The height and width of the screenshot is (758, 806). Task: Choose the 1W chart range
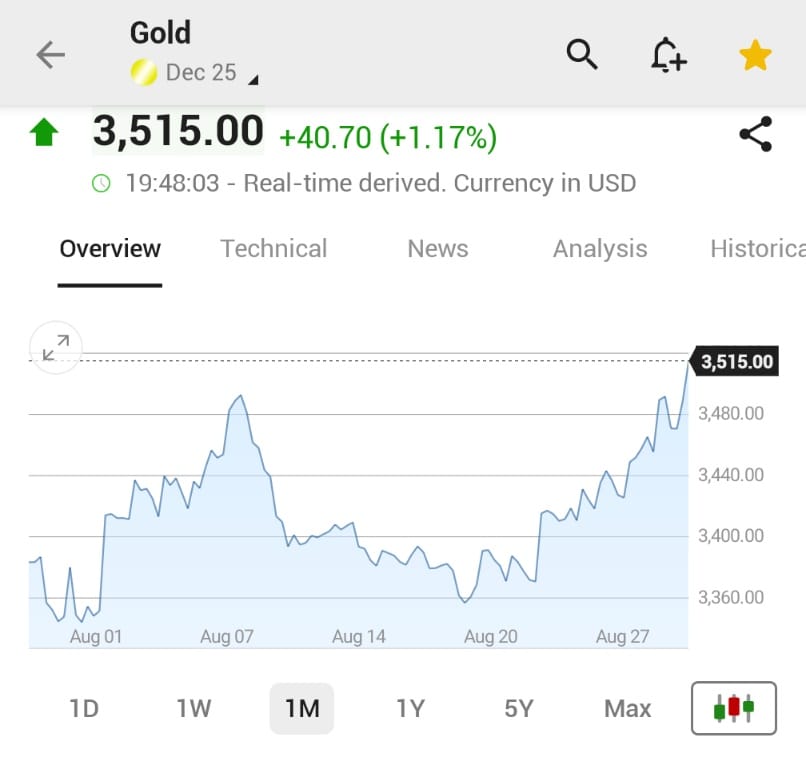[194, 709]
